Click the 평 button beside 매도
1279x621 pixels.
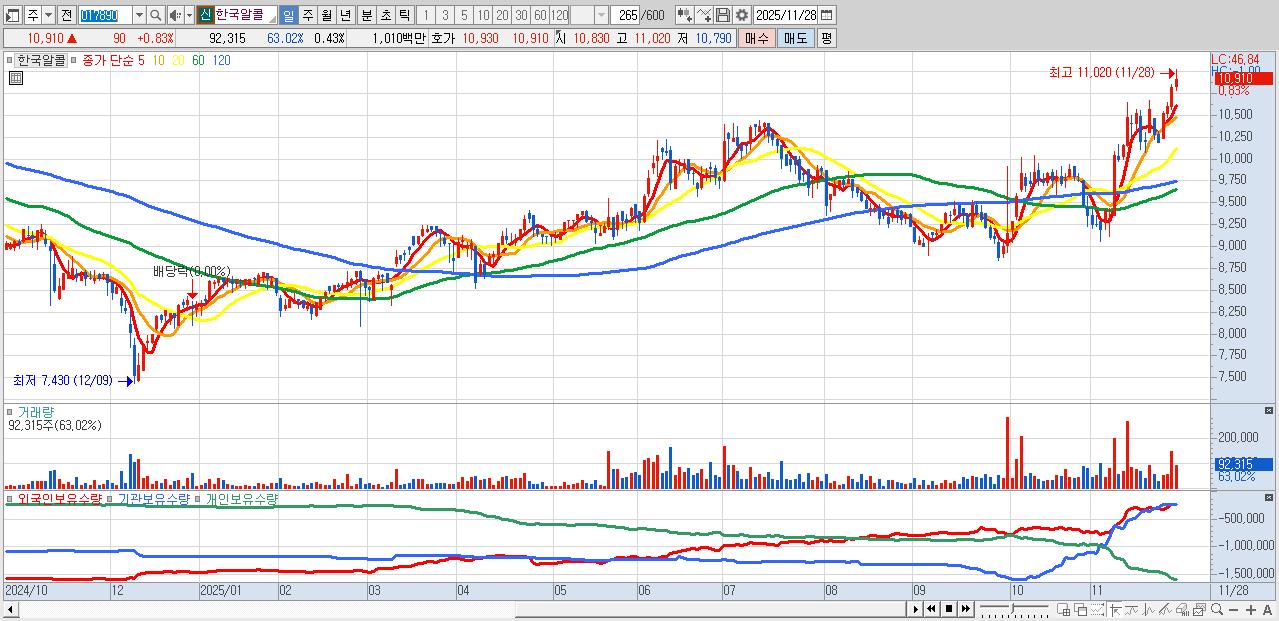click(826, 38)
